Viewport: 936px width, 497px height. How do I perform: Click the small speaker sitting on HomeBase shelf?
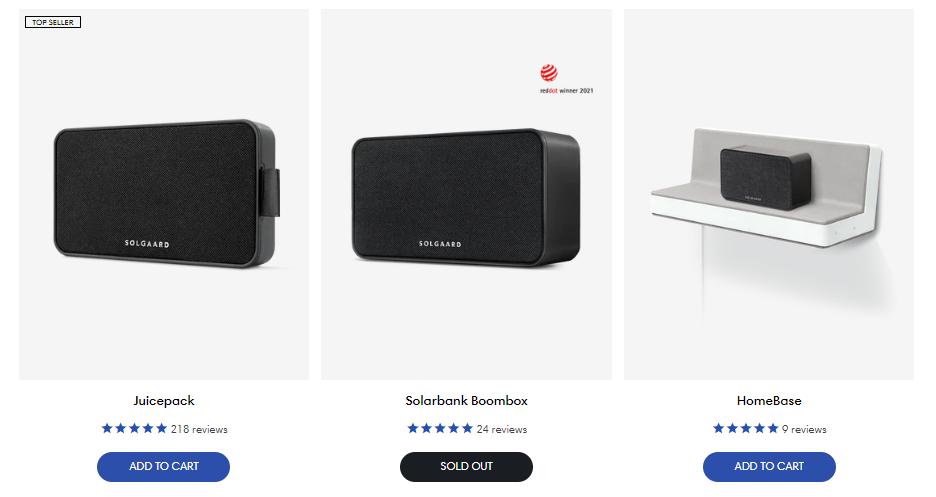click(765, 177)
